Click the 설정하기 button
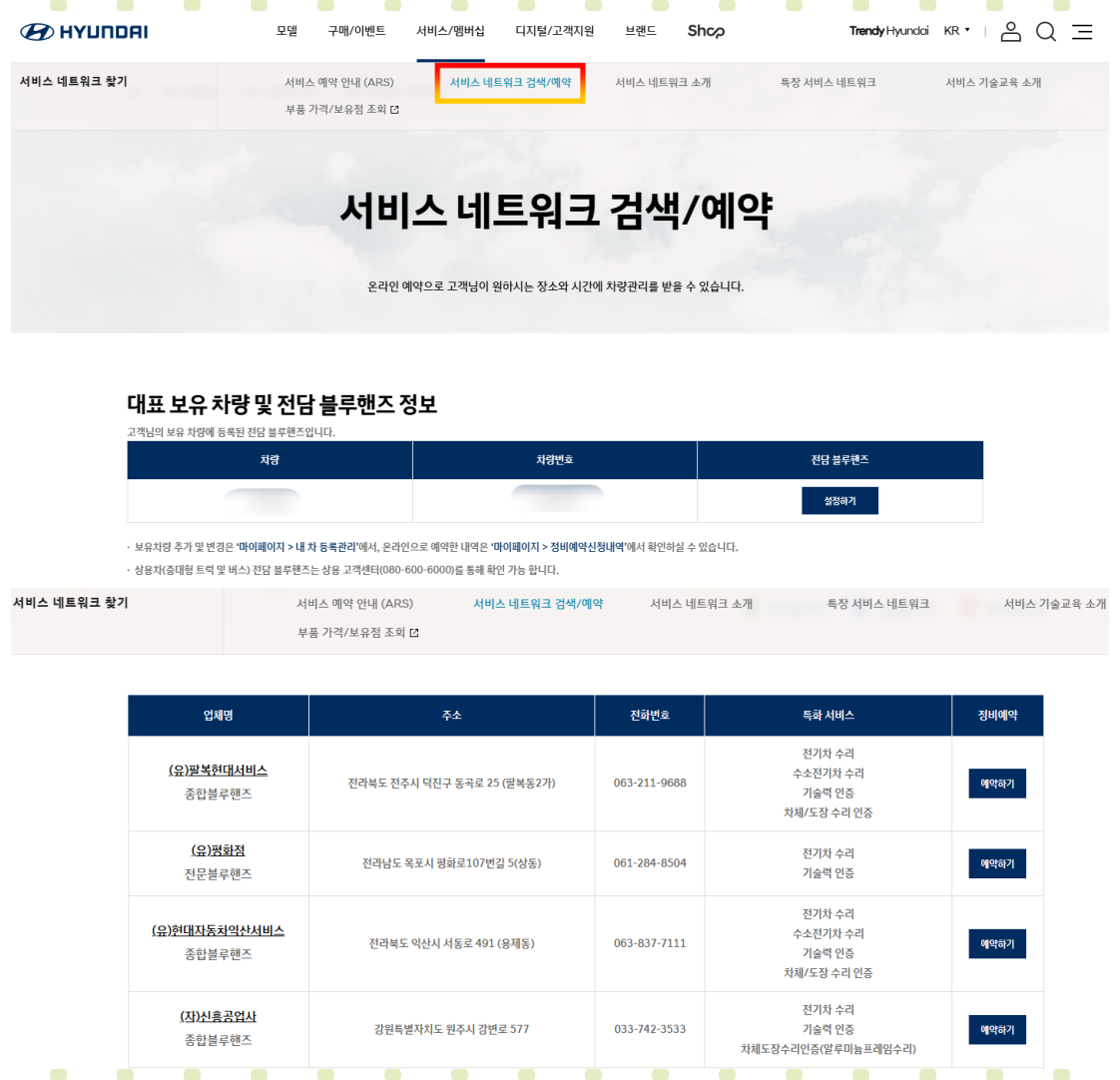Viewport: 1120px width, 1080px height. pyautogui.click(x=840, y=501)
